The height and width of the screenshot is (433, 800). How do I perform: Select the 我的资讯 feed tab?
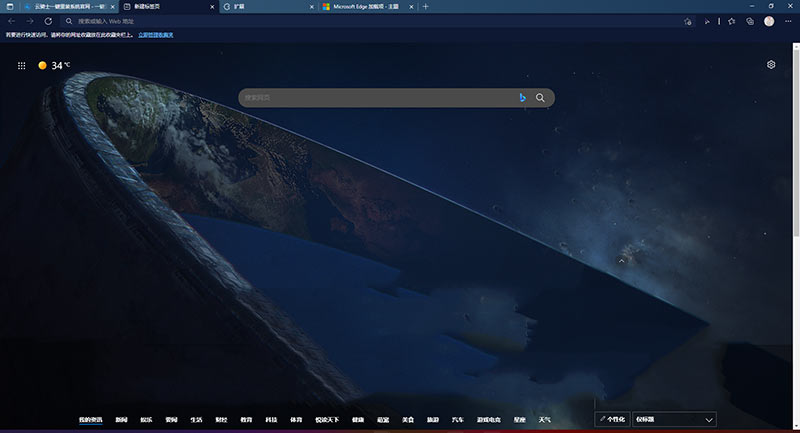[91, 420]
